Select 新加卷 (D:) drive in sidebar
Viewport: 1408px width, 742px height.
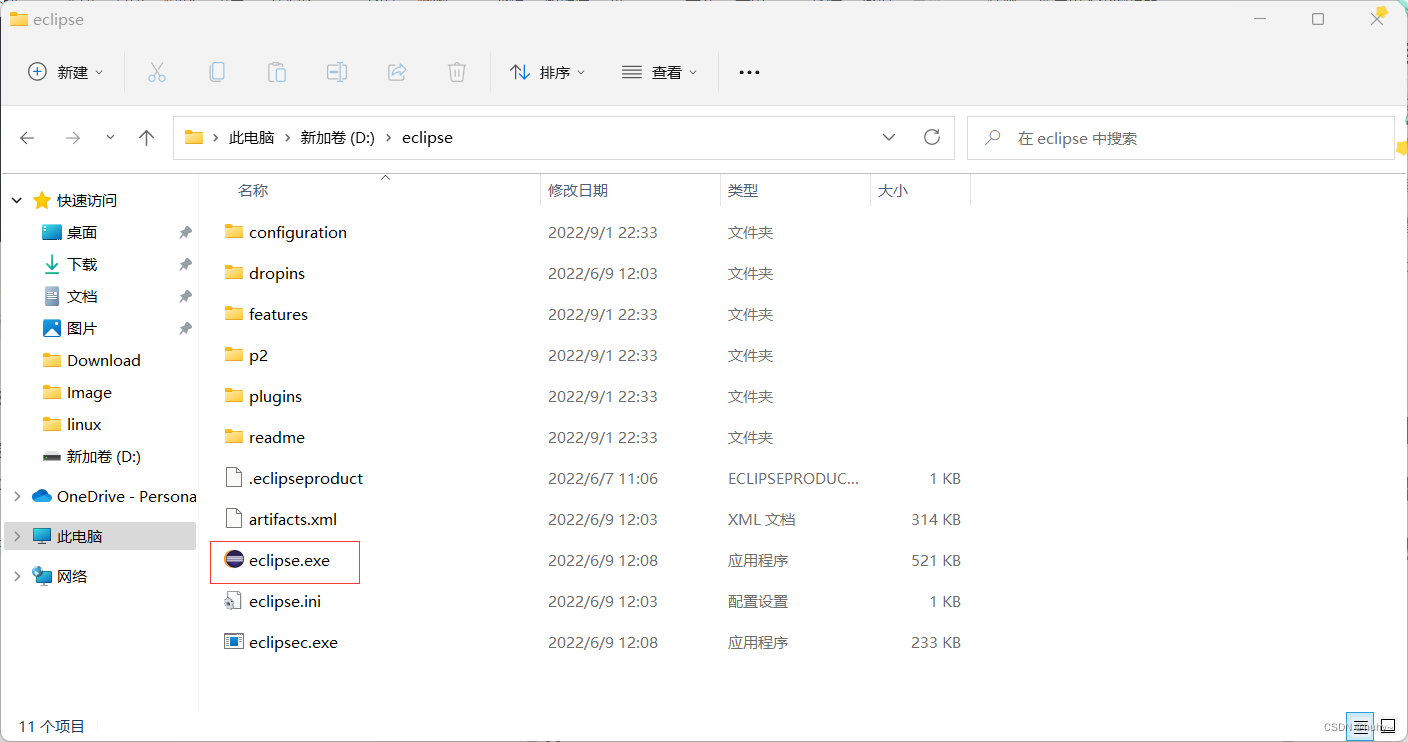coord(104,456)
